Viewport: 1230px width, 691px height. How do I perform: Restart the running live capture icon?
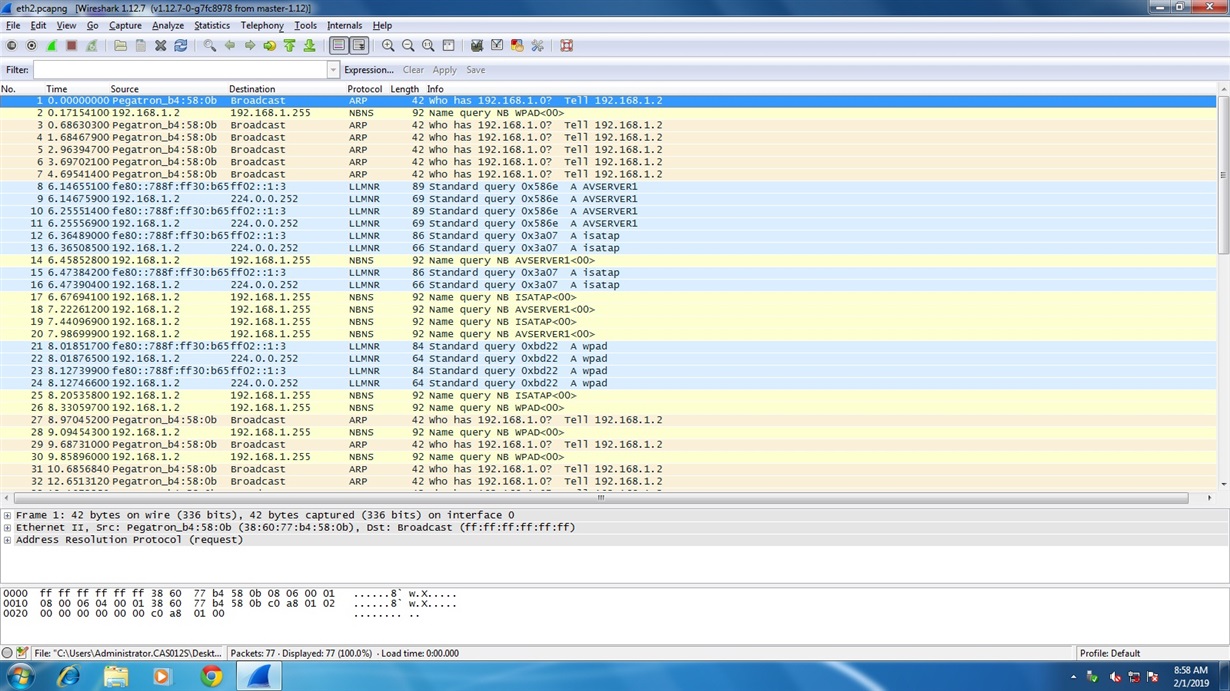click(x=92, y=46)
